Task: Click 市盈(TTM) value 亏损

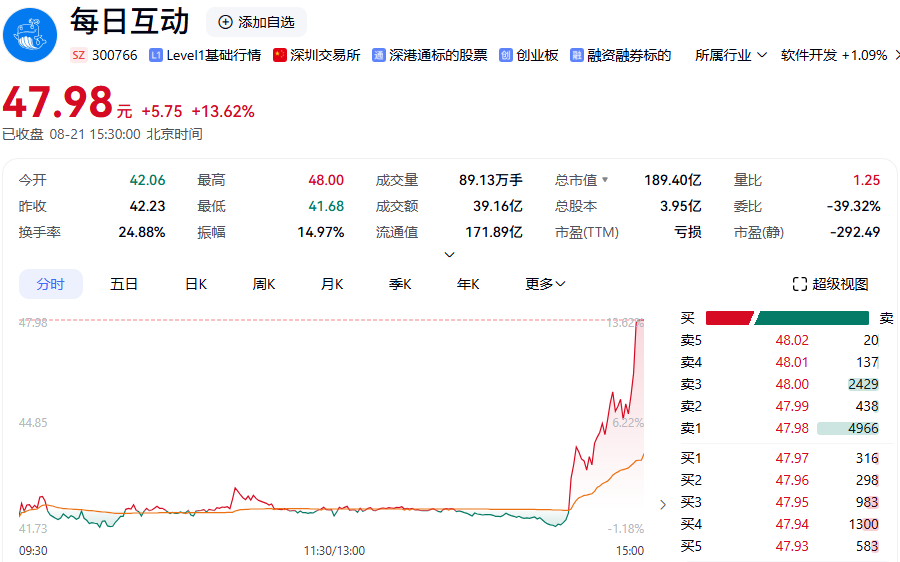Action: coord(688,232)
